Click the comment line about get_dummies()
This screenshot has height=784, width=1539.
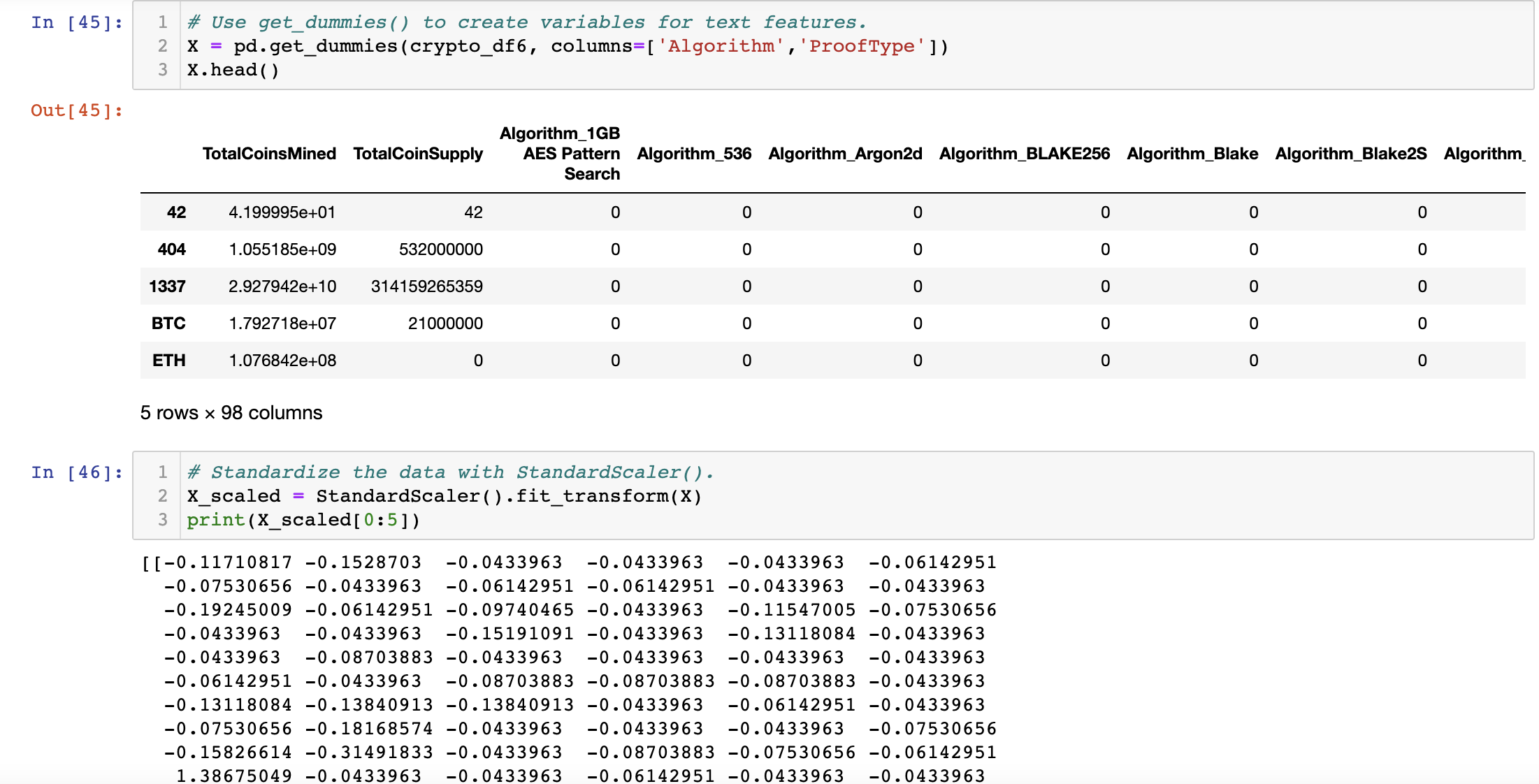tap(527, 22)
